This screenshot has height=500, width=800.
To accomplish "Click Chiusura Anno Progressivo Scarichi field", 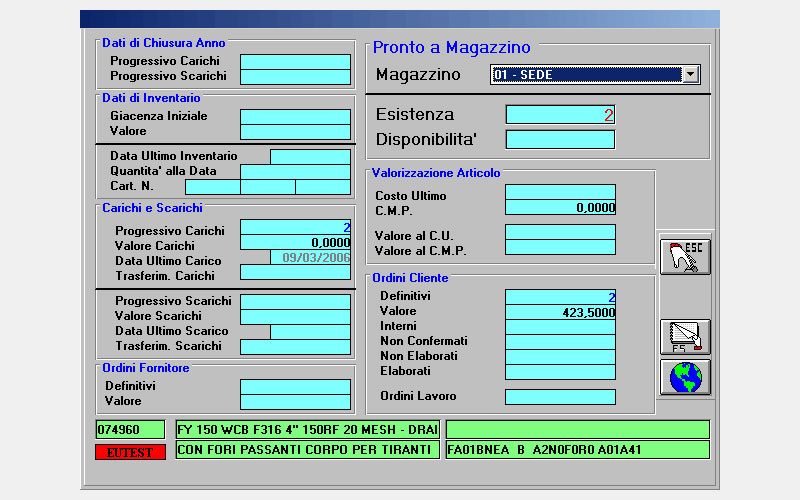I will click(x=295, y=77).
